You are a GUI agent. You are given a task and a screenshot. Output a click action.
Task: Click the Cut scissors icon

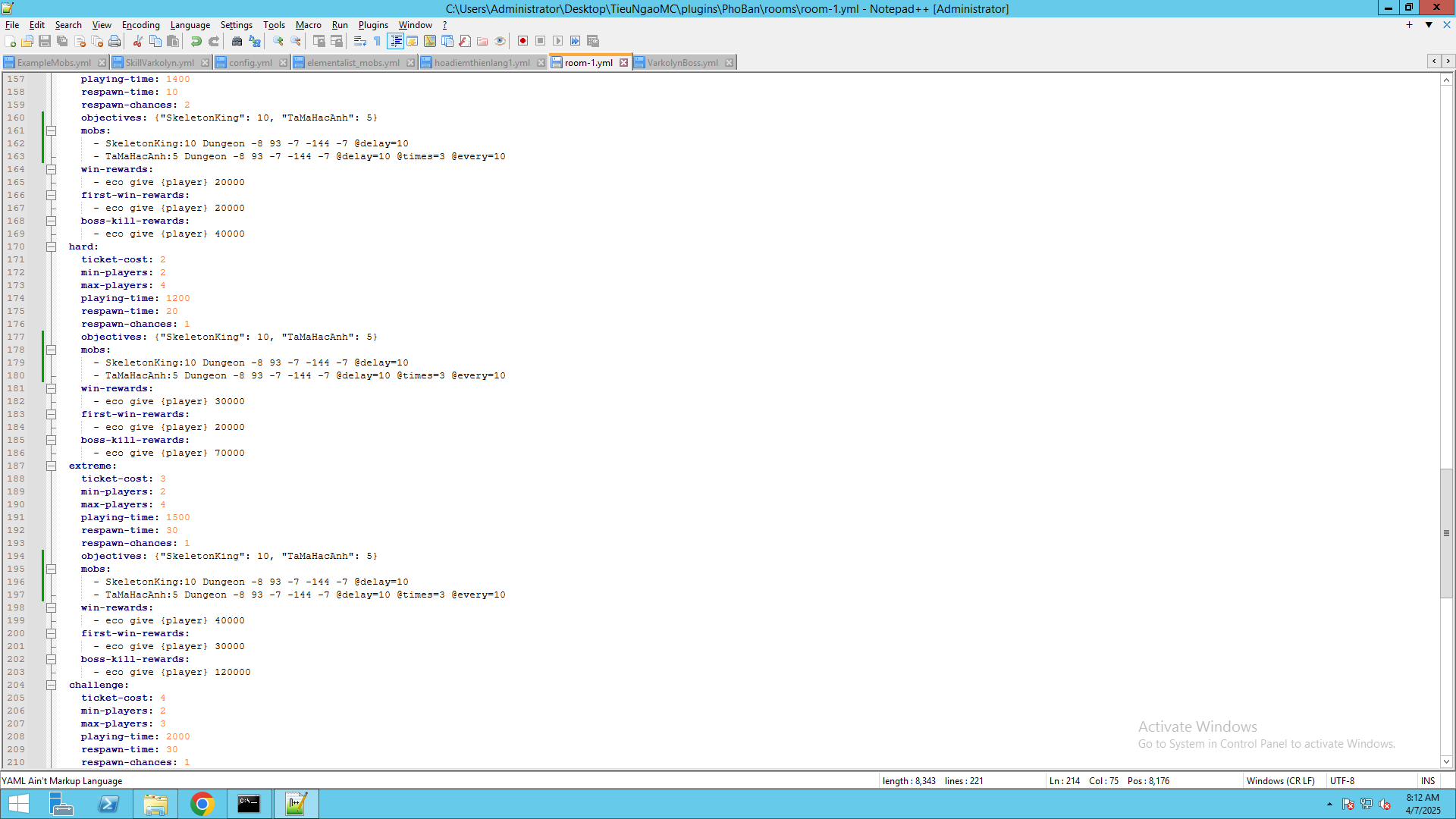point(138,41)
